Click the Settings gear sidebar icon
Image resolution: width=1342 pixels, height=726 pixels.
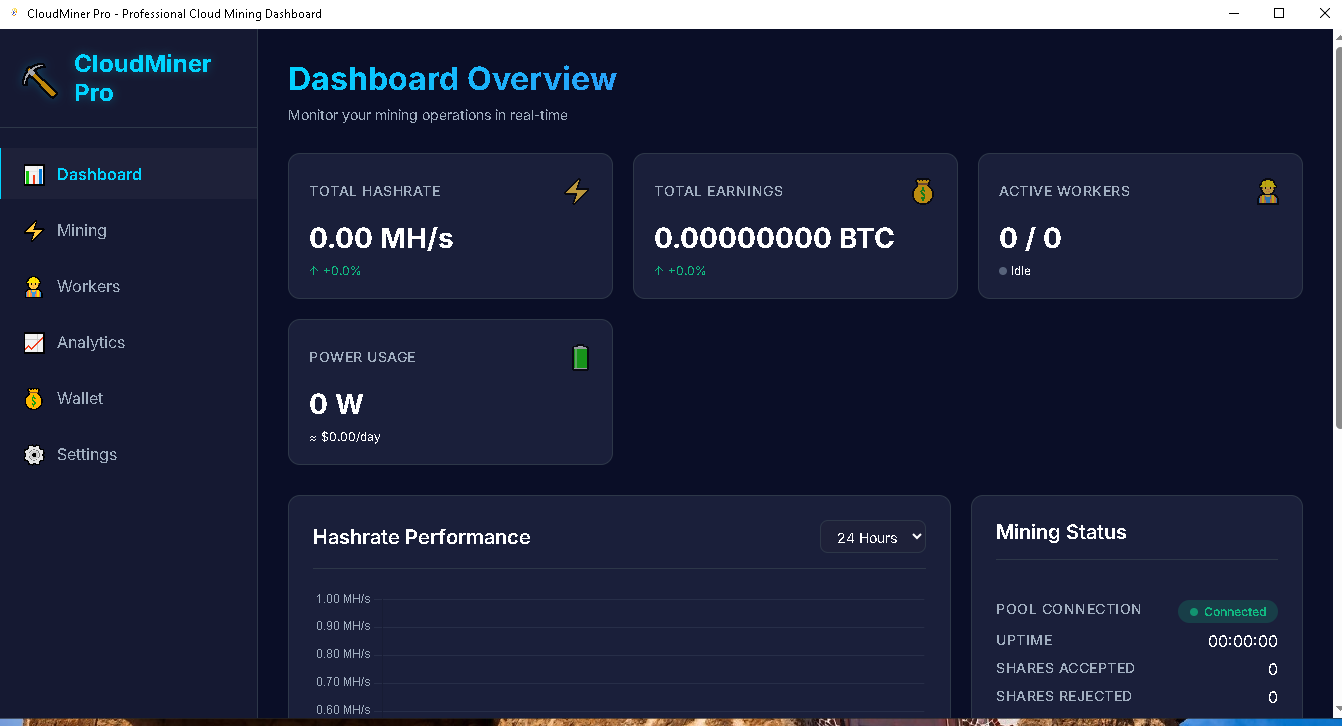click(x=34, y=455)
